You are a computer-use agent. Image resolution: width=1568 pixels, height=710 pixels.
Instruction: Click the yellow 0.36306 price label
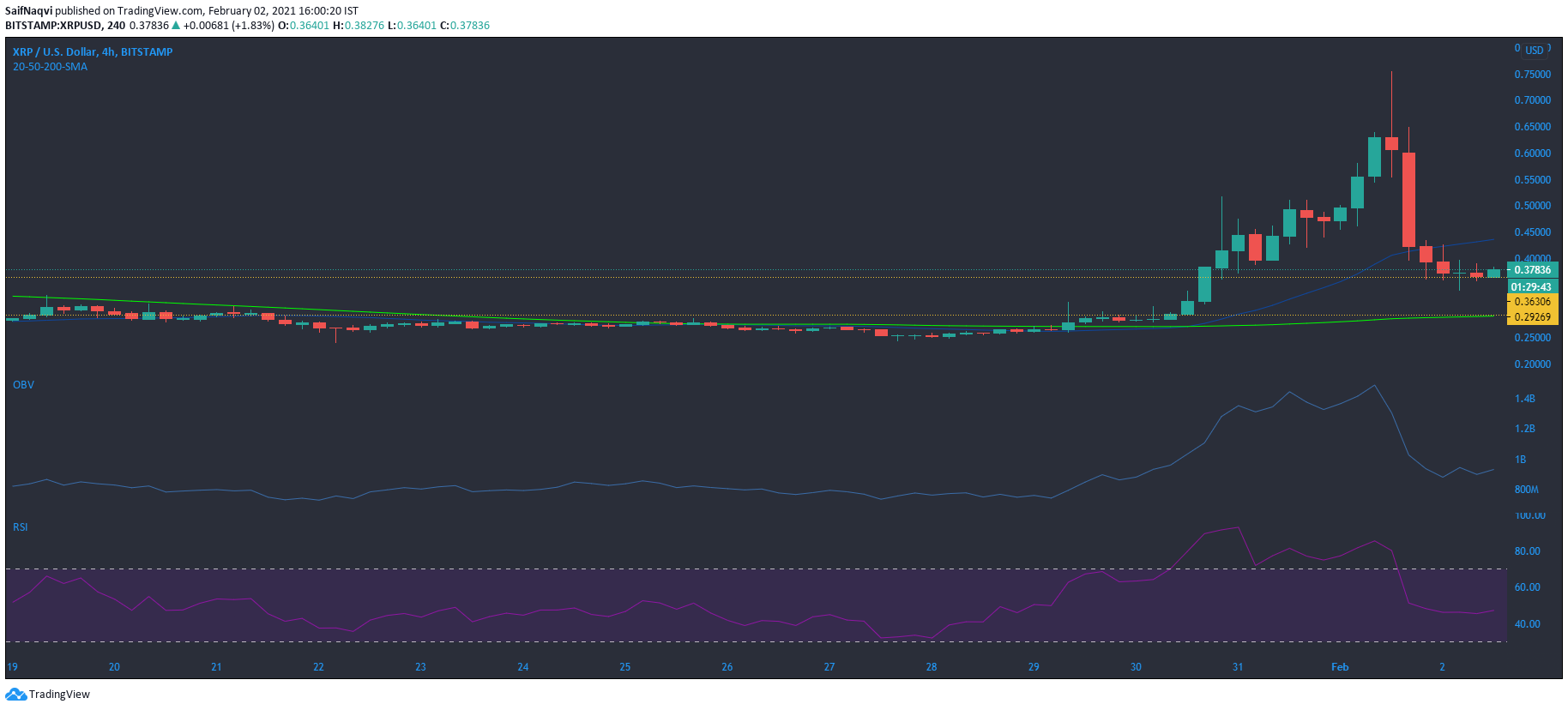click(x=1533, y=302)
